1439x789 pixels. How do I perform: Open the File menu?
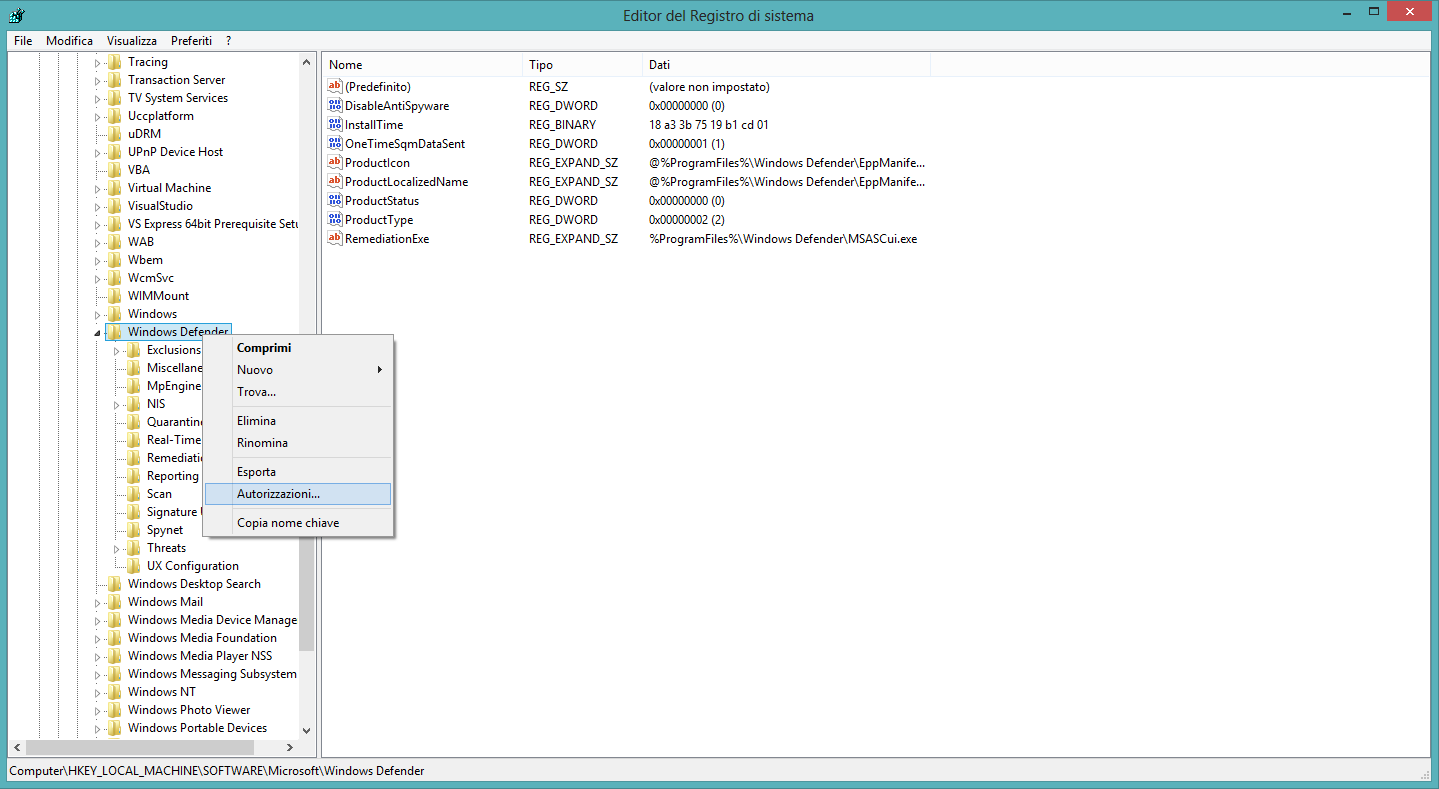click(x=24, y=41)
